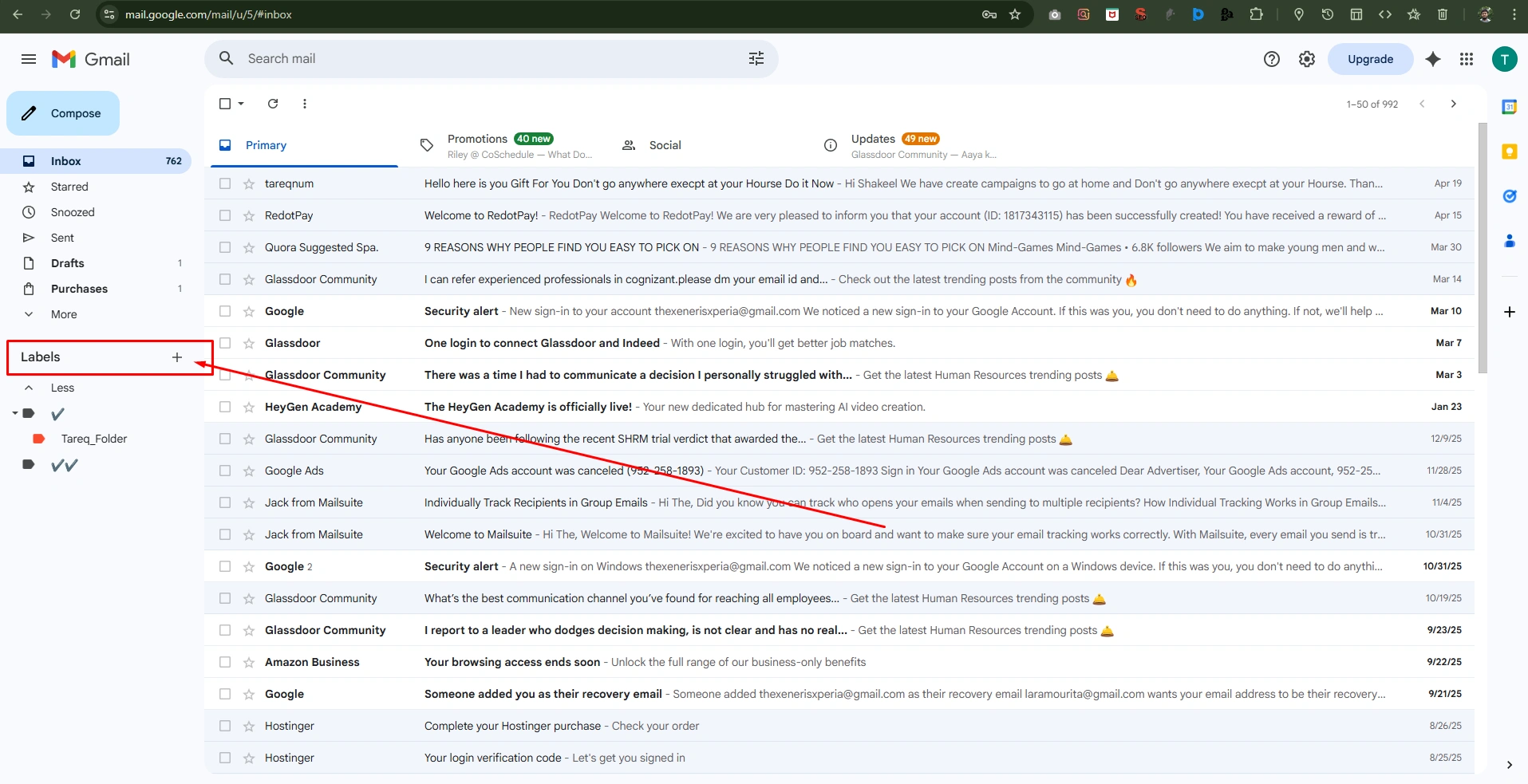Open Google Tasks side panel icon
The image size is (1528, 784).
[x=1509, y=196]
